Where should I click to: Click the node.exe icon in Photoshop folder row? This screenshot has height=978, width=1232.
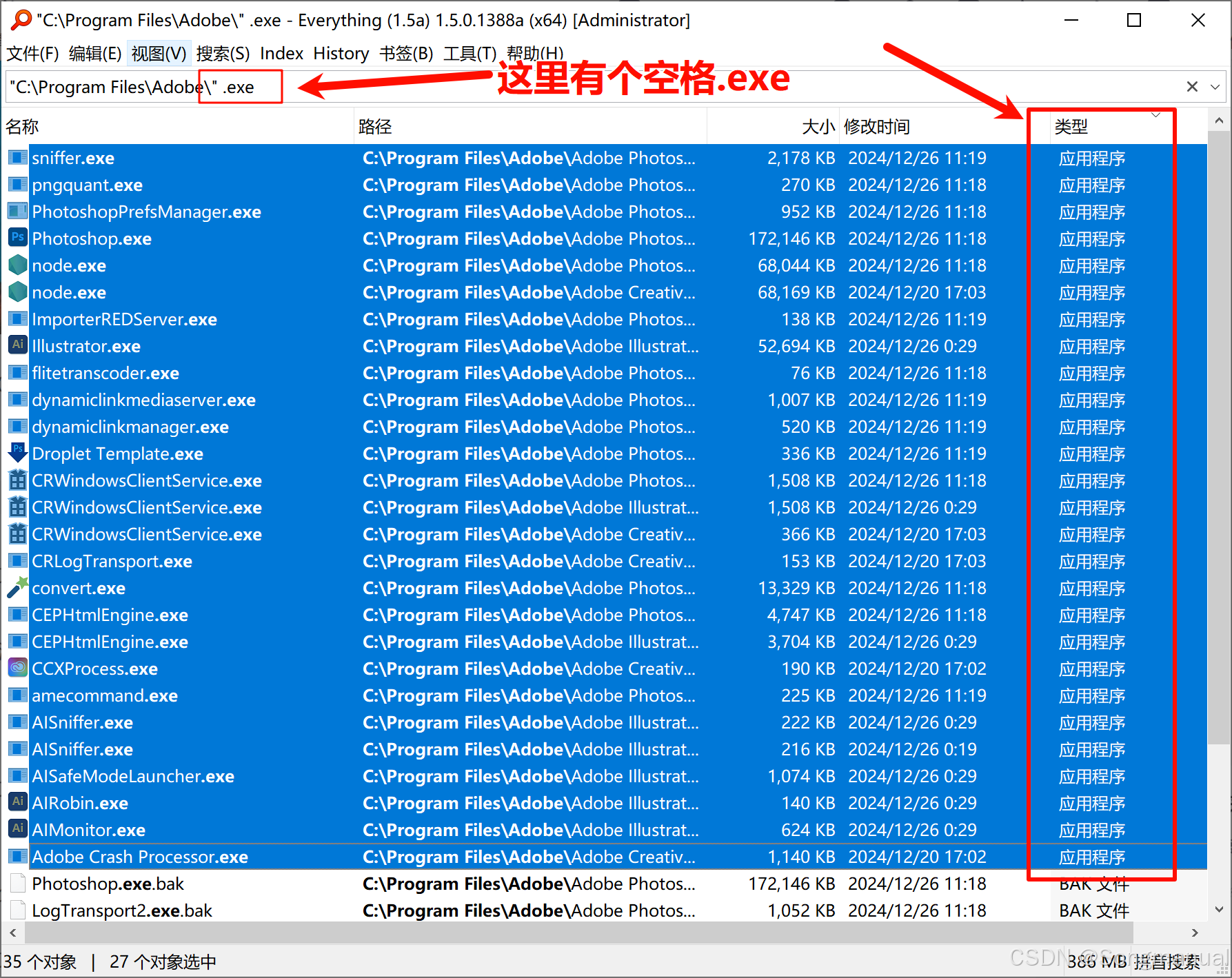coord(18,265)
